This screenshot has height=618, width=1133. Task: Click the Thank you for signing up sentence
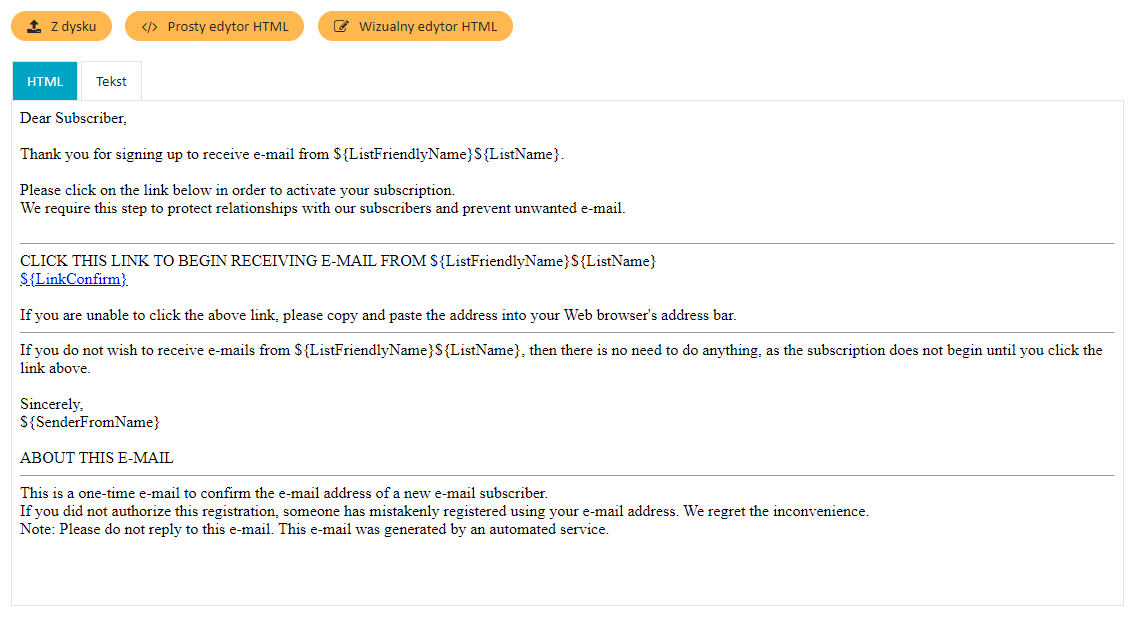[292, 154]
